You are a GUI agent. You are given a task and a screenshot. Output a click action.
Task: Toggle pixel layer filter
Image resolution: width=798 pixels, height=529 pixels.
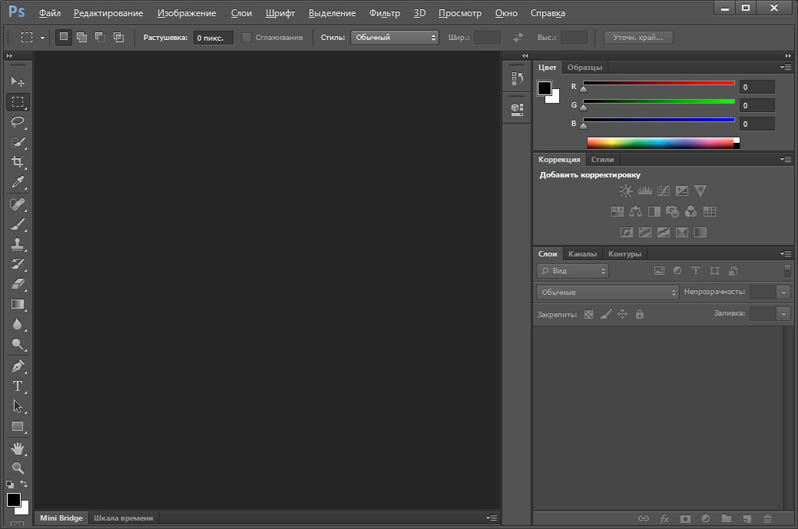click(659, 271)
